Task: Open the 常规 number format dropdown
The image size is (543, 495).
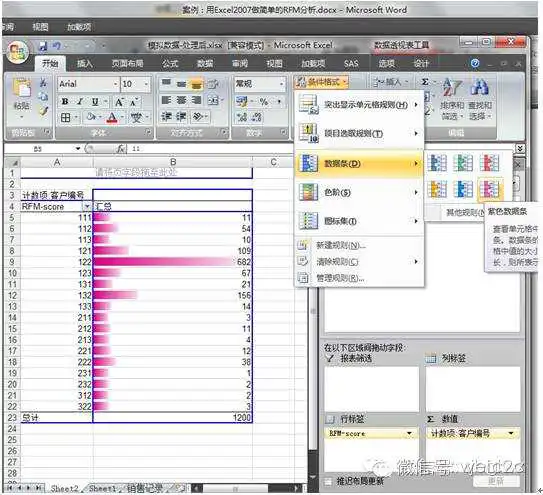Action: 282,83
